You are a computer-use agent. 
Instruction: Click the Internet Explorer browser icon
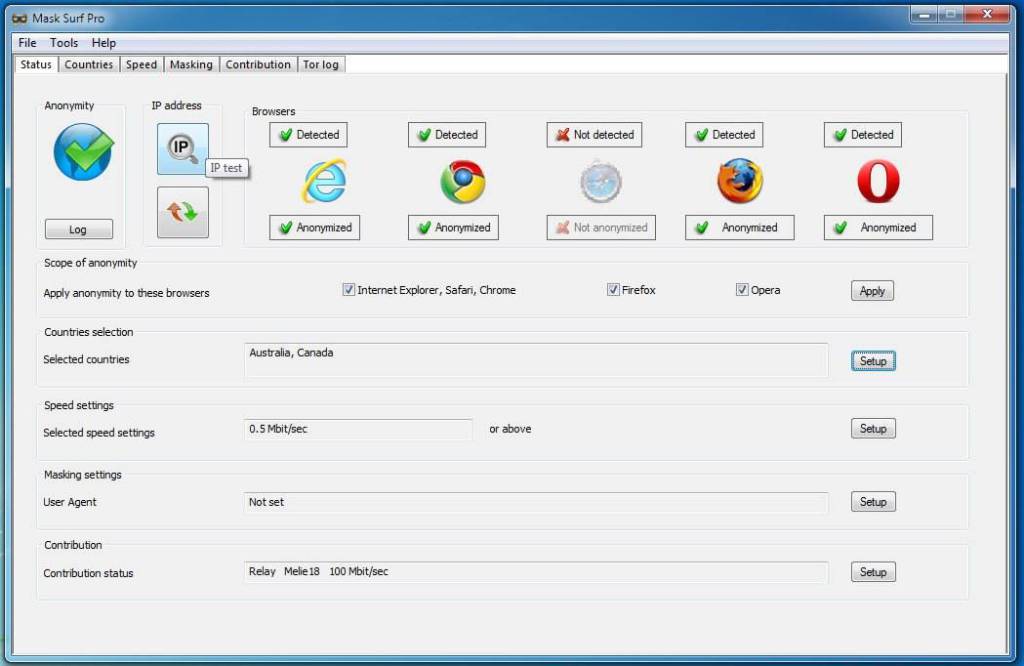point(324,181)
